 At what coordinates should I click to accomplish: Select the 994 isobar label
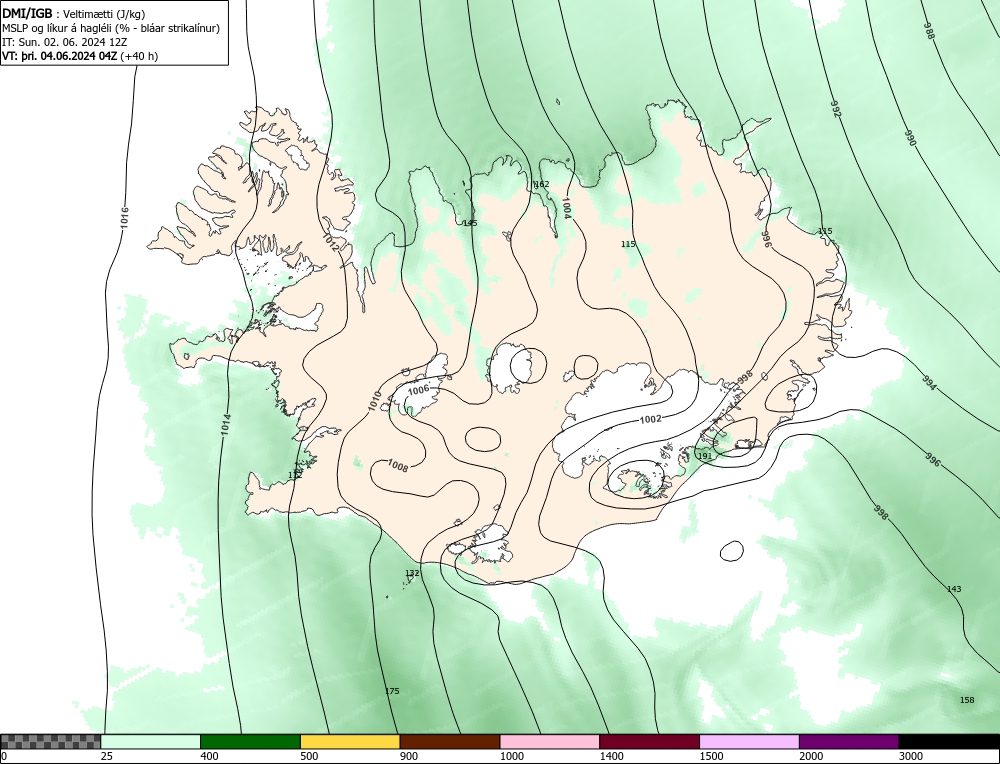point(929,383)
